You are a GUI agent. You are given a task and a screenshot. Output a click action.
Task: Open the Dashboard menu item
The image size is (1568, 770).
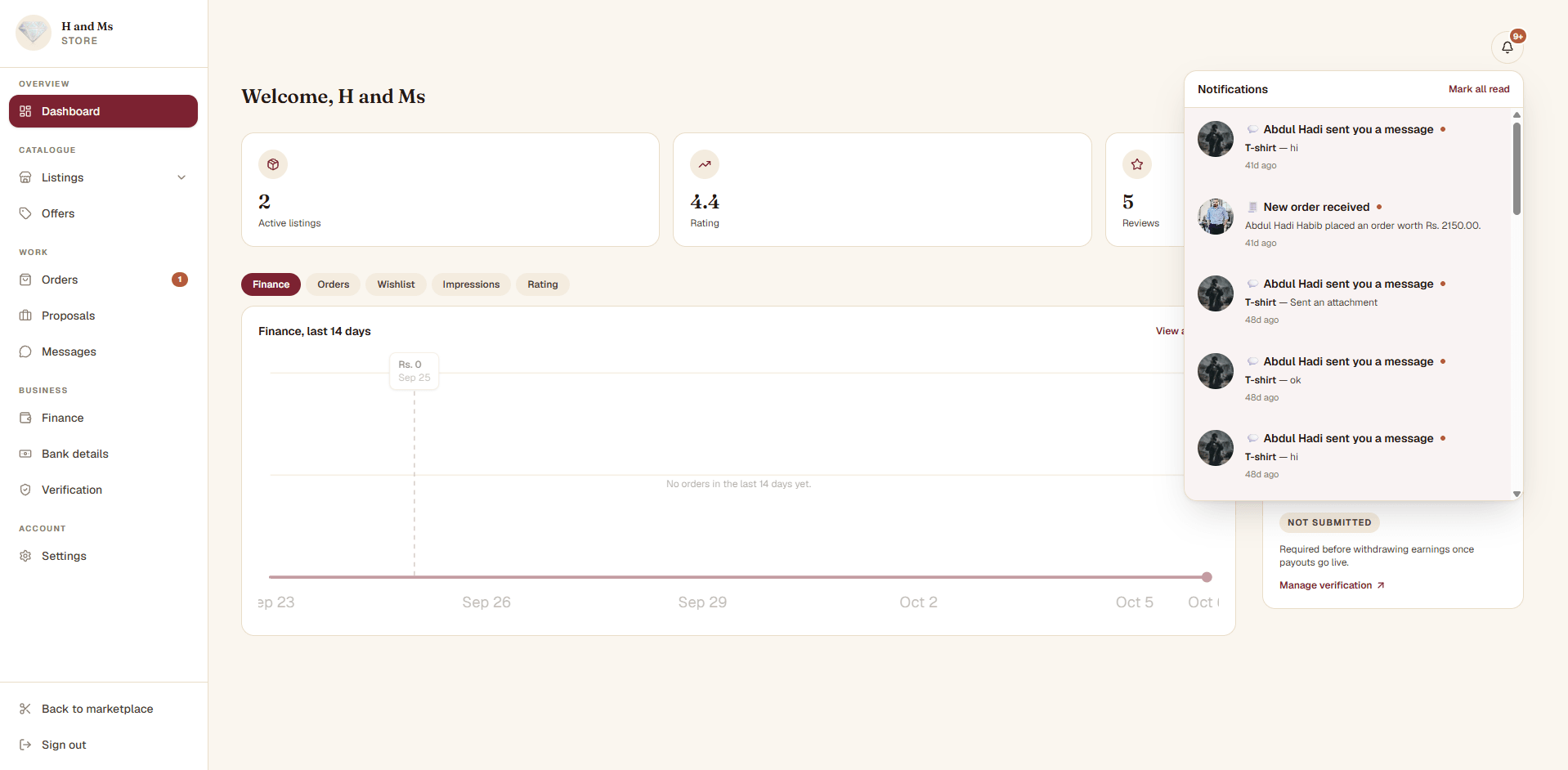tap(103, 111)
